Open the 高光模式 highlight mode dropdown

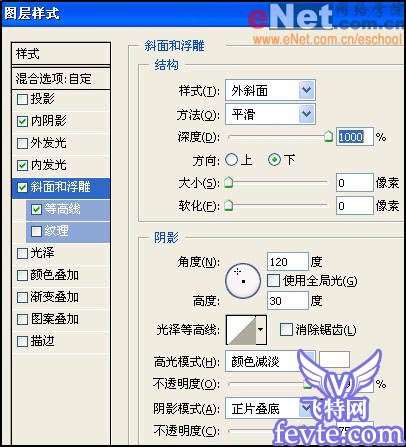coord(270,361)
